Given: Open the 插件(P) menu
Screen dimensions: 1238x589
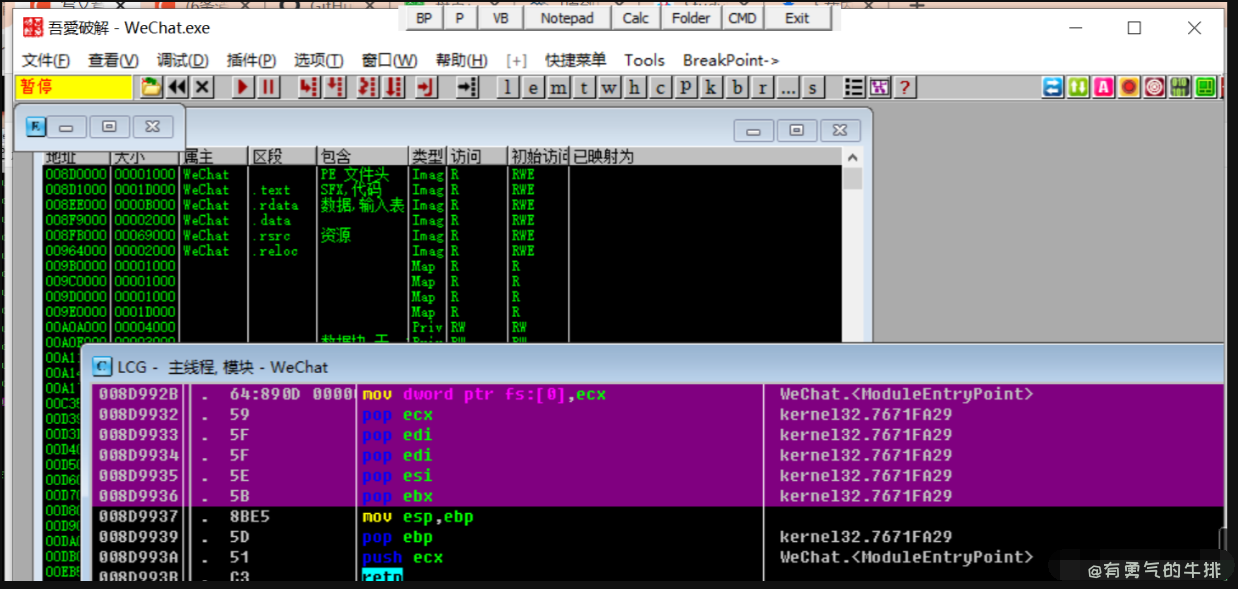Looking at the screenshot, I should (251, 60).
